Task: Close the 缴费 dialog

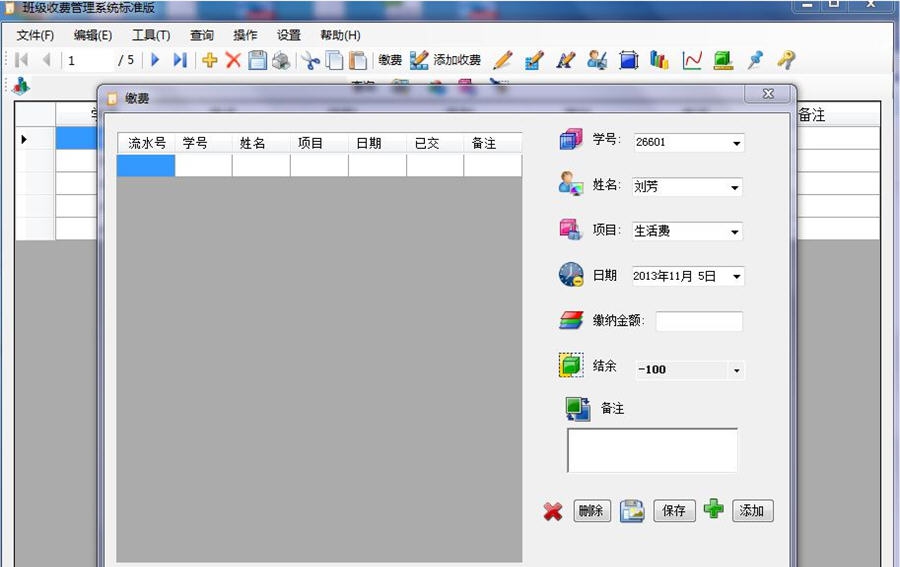Action: [x=768, y=94]
